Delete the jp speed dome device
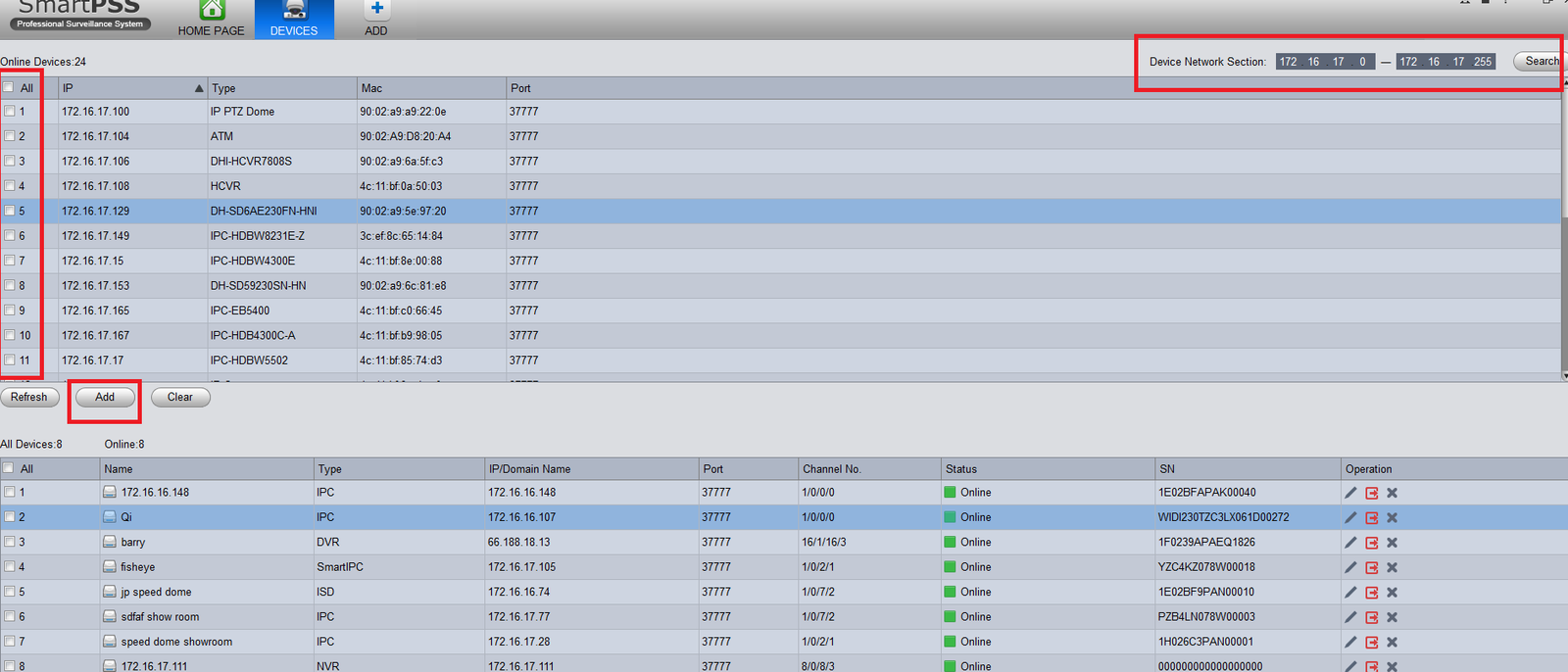 [1392, 592]
